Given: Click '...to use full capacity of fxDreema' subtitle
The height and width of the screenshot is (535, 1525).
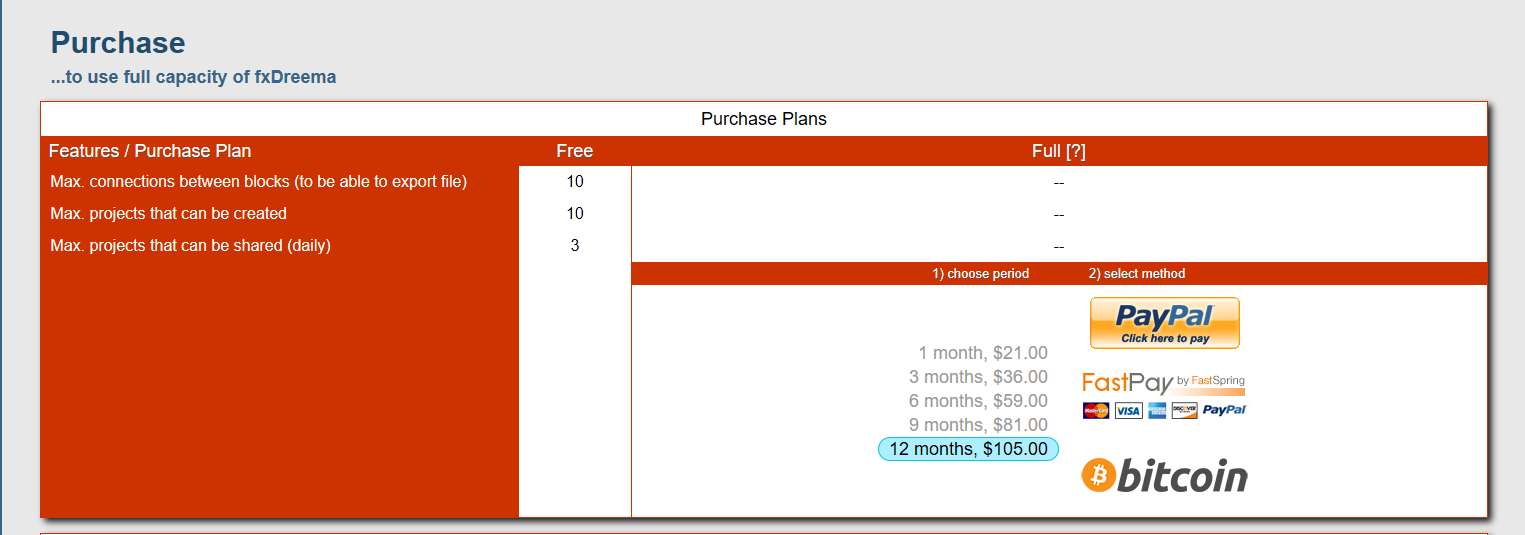Looking at the screenshot, I should tap(193, 77).
